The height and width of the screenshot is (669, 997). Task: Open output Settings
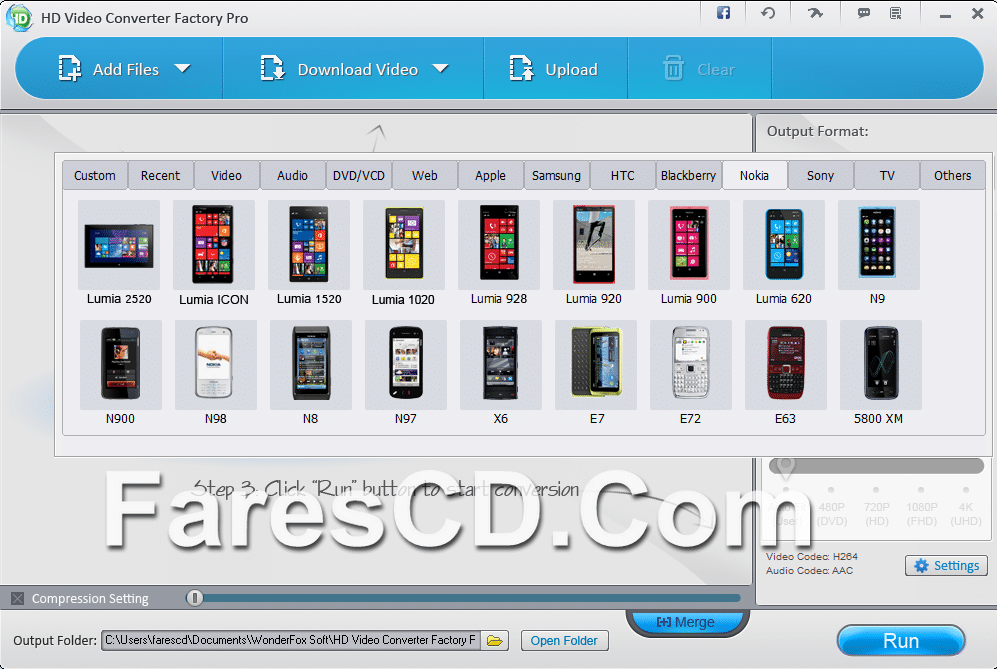click(x=946, y=565)
